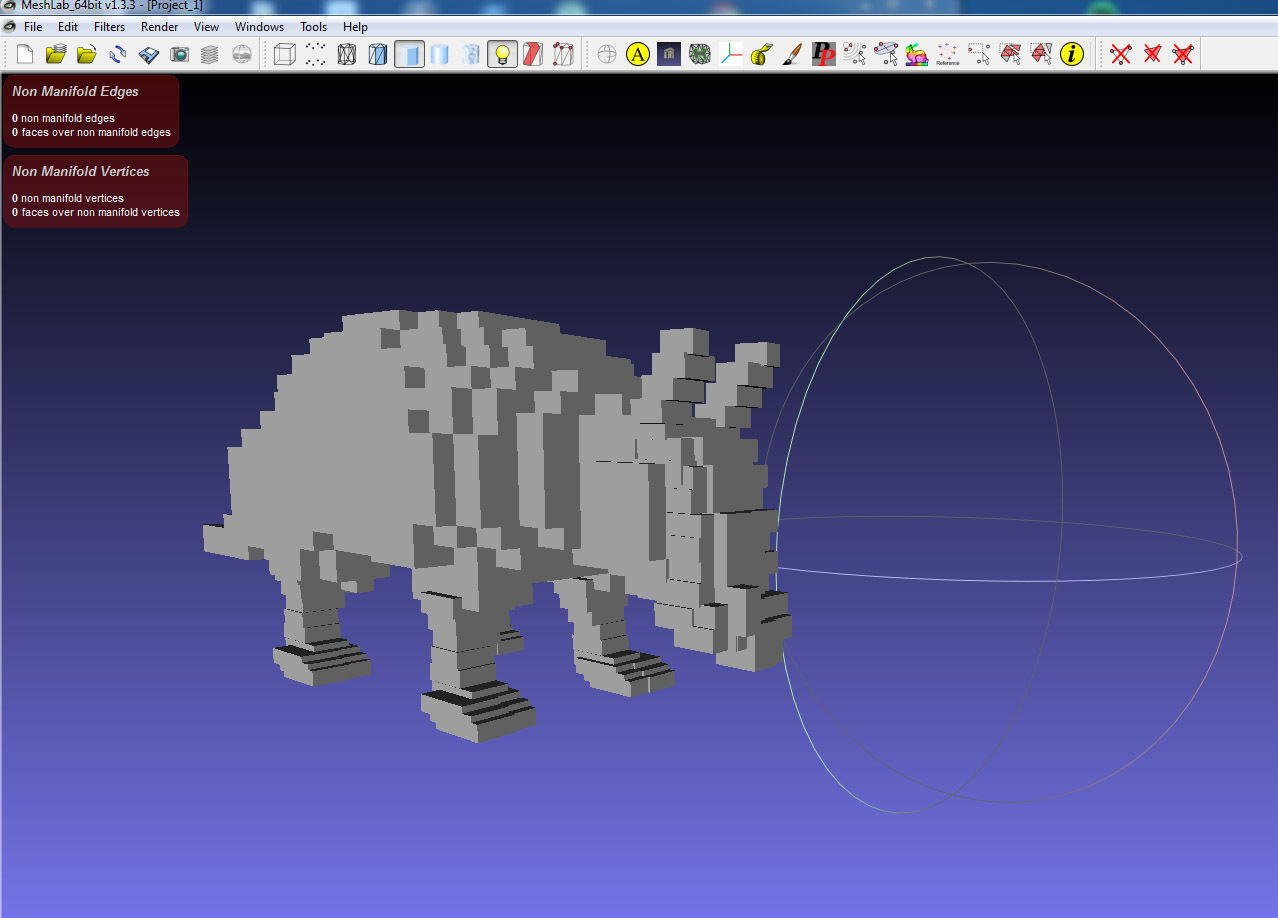Open the Help menu
Image resolution: width=1278 pixels, height=918 pixels.
[355, 27]
